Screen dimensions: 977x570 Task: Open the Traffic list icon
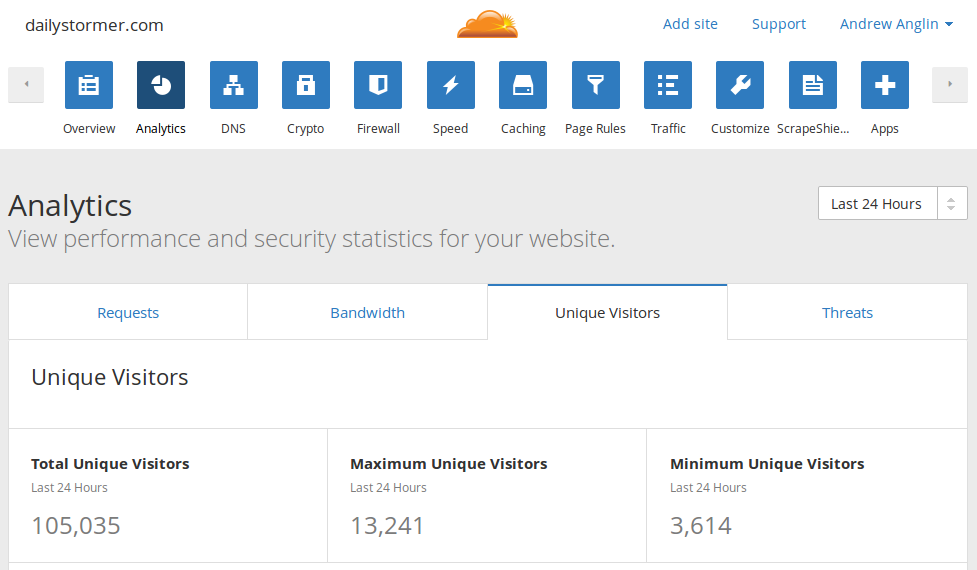pyautogui.click(x=668, y=85)
